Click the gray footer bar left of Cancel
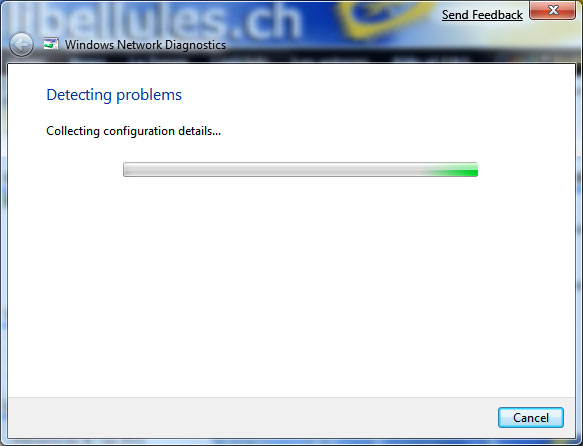Screen dimensions: 583x446 pyautogui.click(x=253, y=417)
